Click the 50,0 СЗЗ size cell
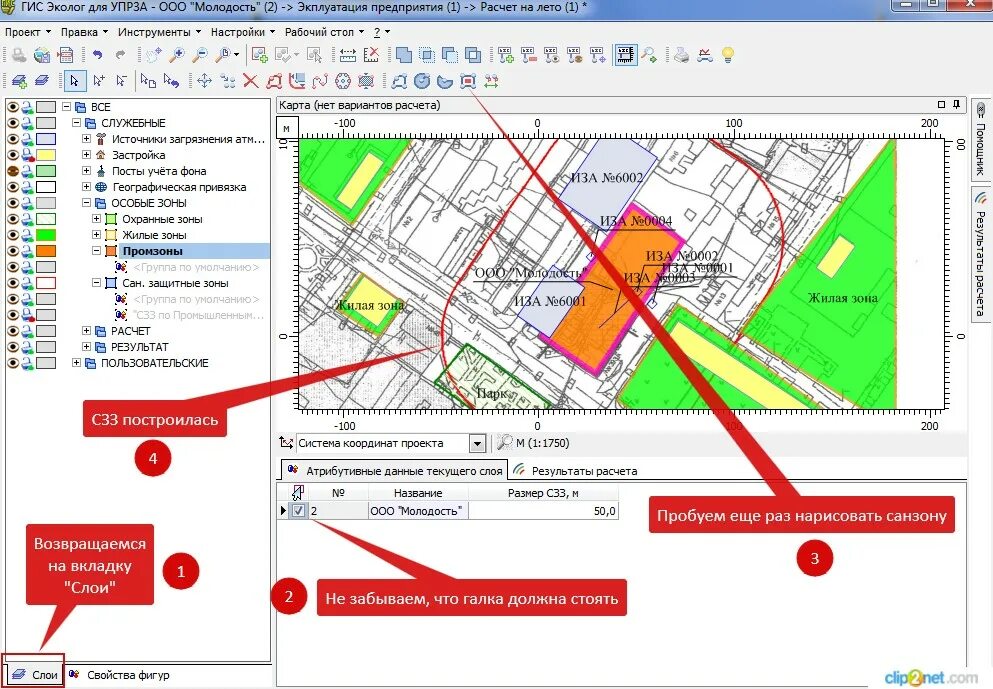The width and height of the screenshot is (993, 689). click(543, 511)
